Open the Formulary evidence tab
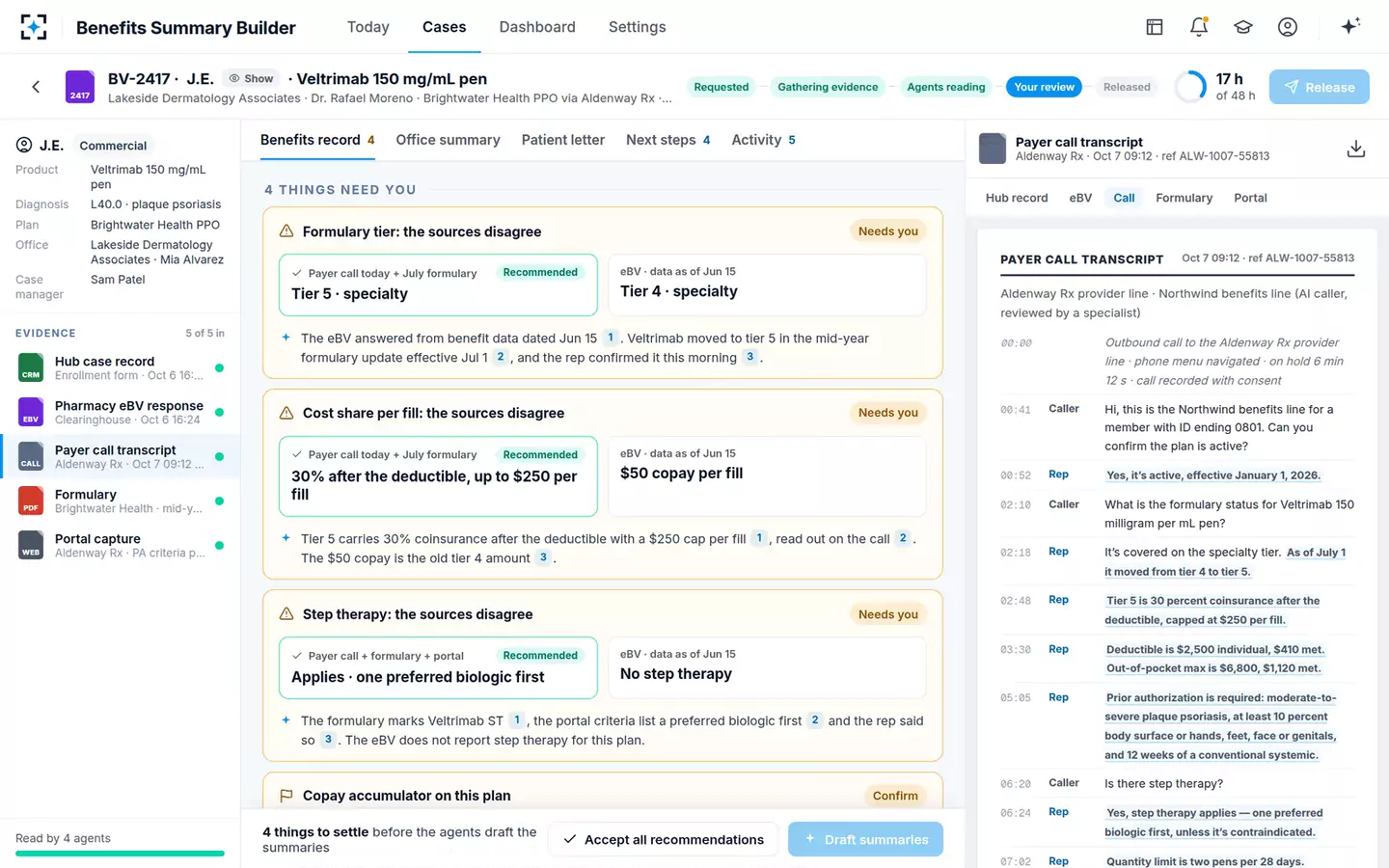 click(x=1184, y=198)
